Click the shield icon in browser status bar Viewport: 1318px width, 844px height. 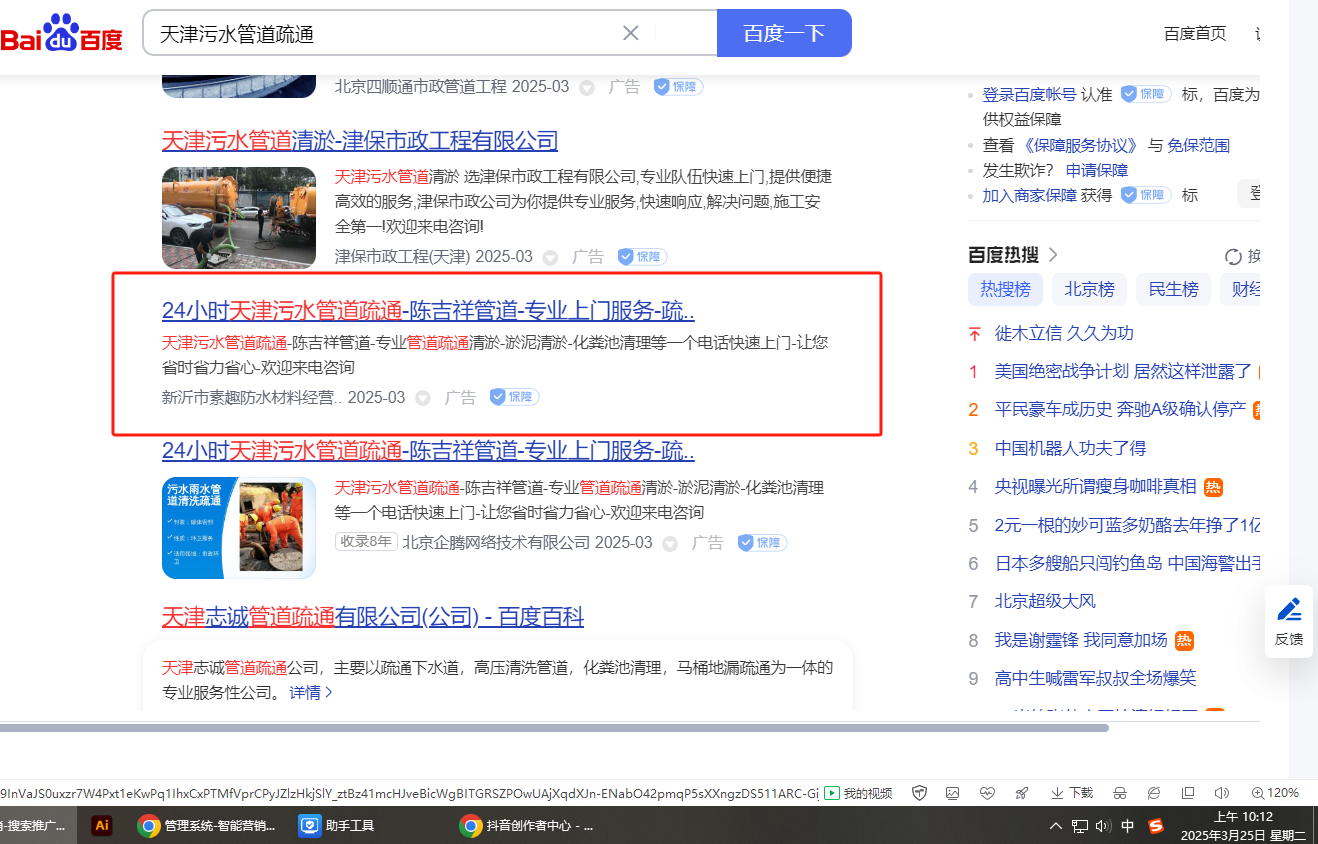click(920, 793)
